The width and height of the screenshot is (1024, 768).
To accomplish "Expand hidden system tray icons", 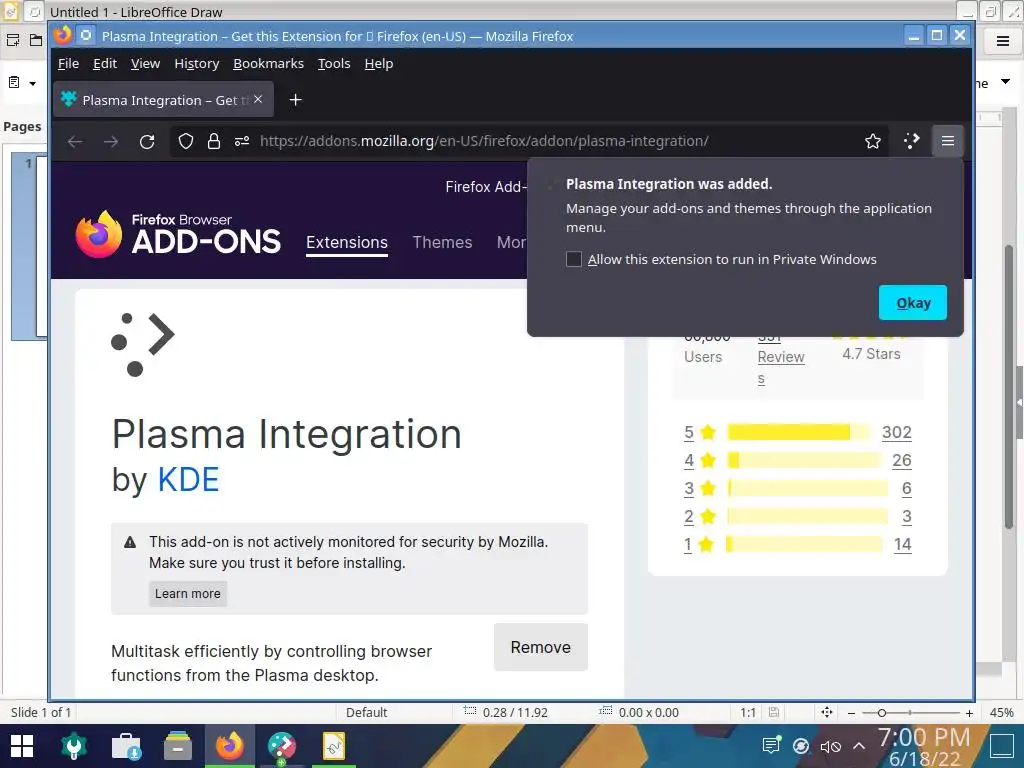I will pos(859,746).
